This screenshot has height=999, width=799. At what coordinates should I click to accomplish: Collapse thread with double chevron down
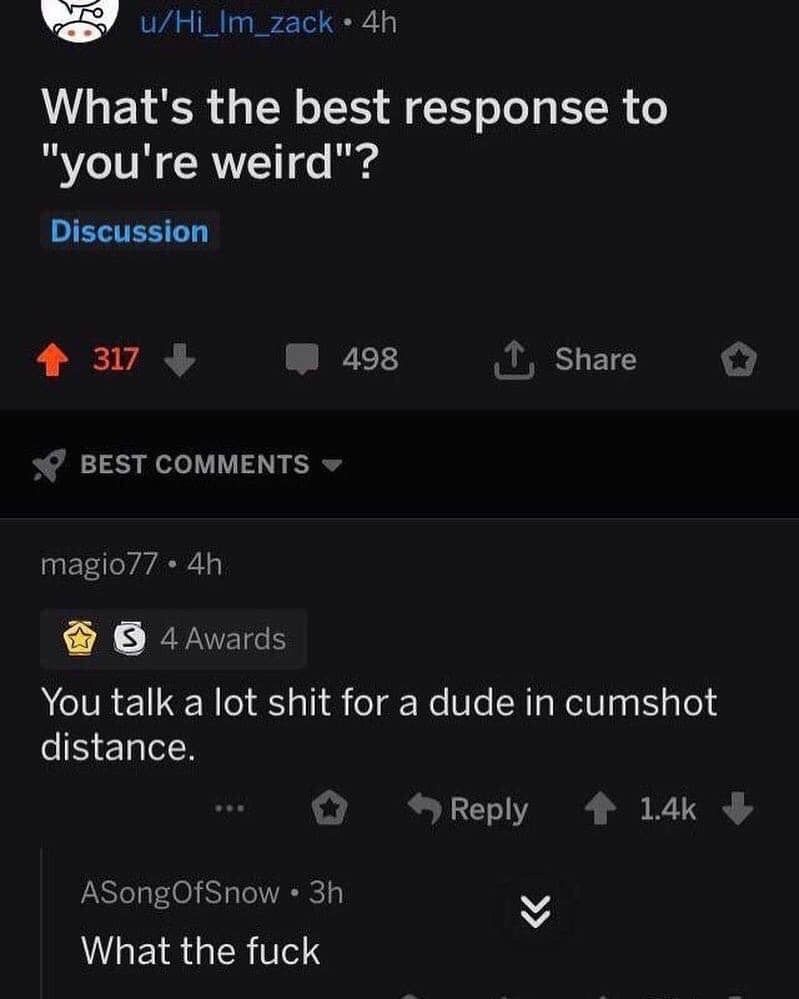535,910
